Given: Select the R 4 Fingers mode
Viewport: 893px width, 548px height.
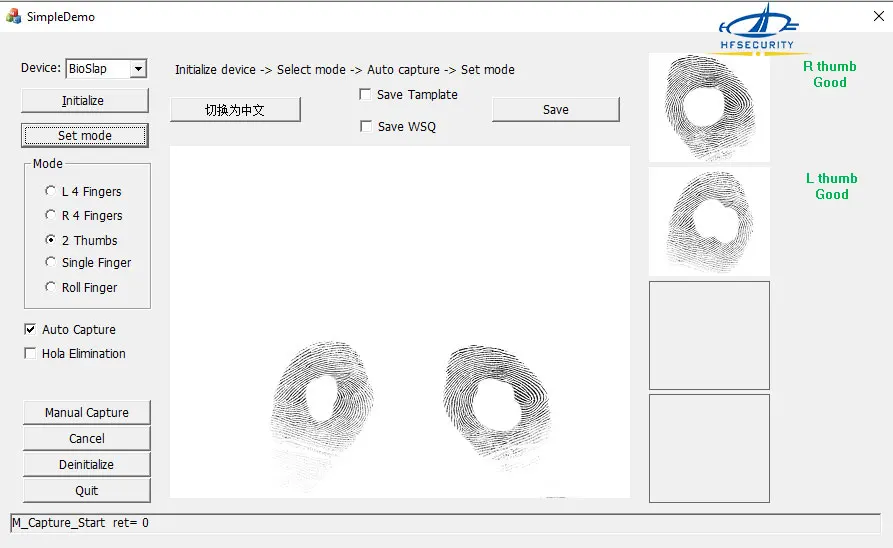Looking at the screenshot, I should pos(84,215).
